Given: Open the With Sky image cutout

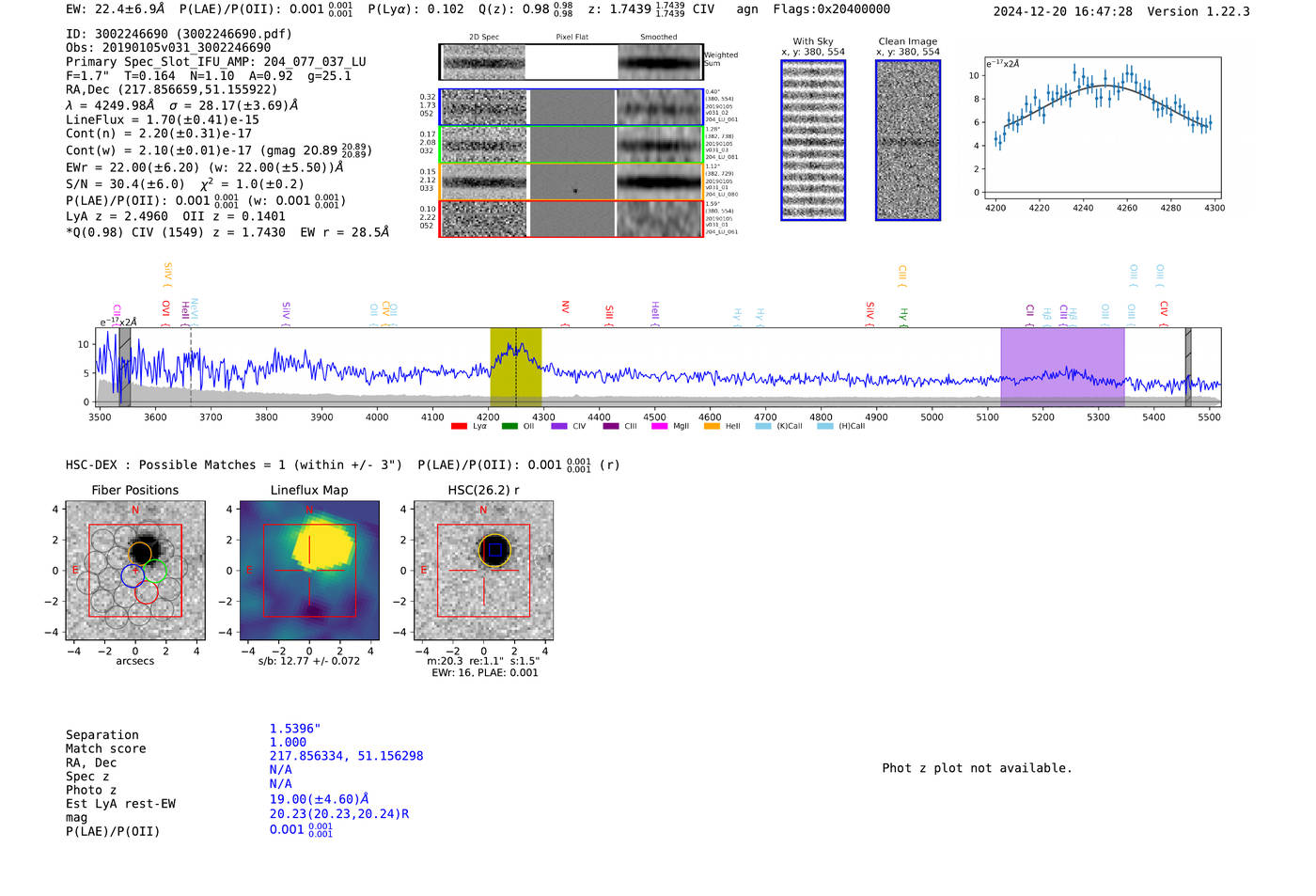Looking at the screenshot, I should coord(813,140).
